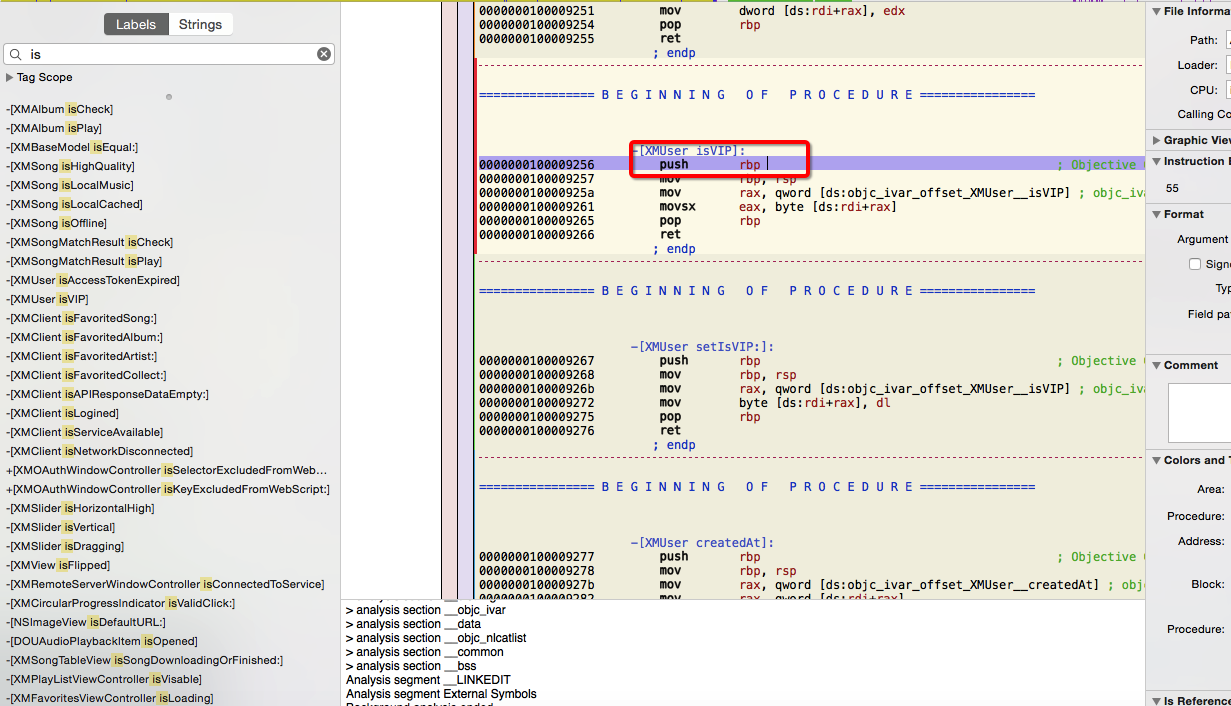The image size is (1231, 706).
Task: Select label isConnectedToService
Action: tap(165, 584)
